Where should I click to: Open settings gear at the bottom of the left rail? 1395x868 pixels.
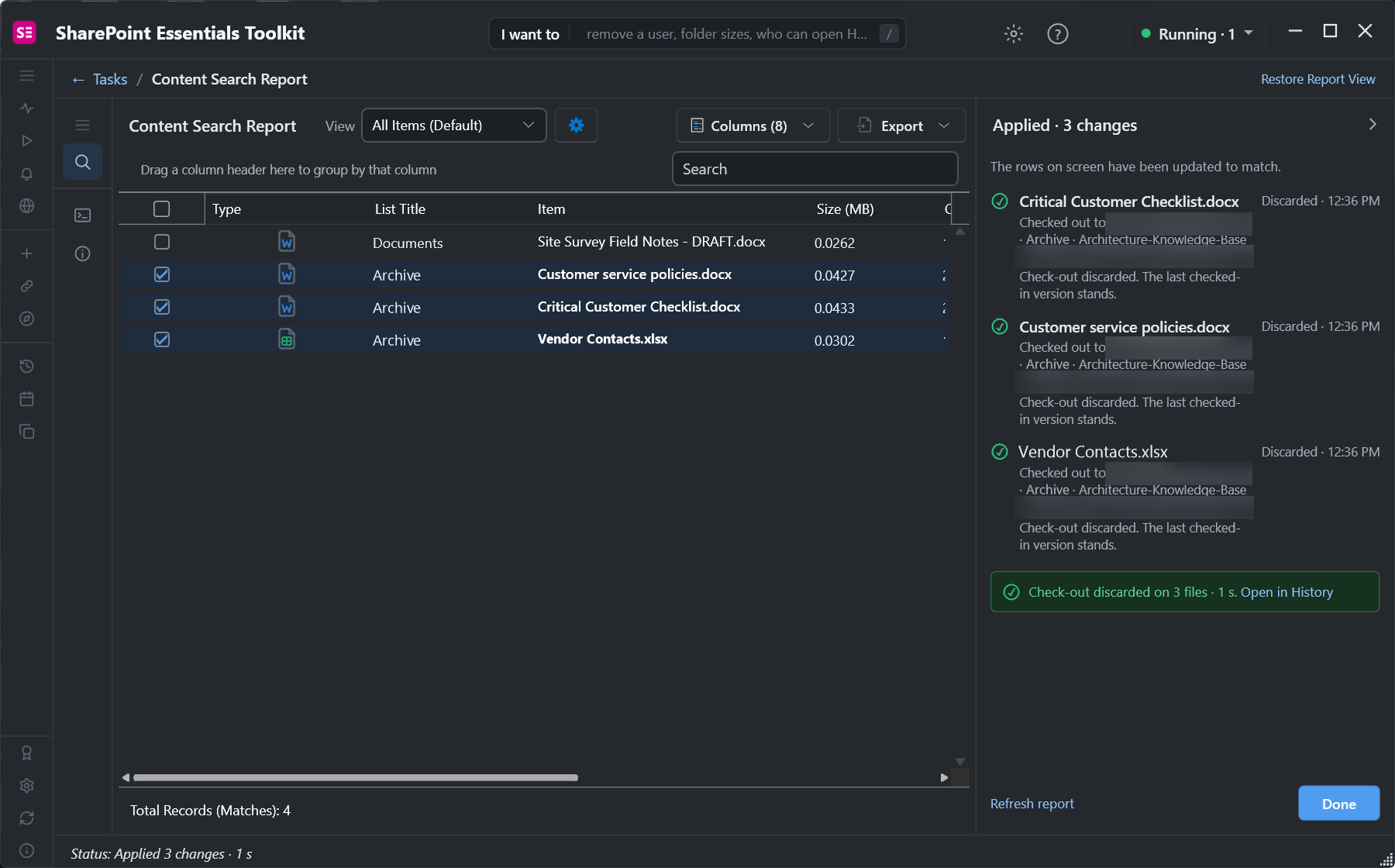tap(27, 786)
